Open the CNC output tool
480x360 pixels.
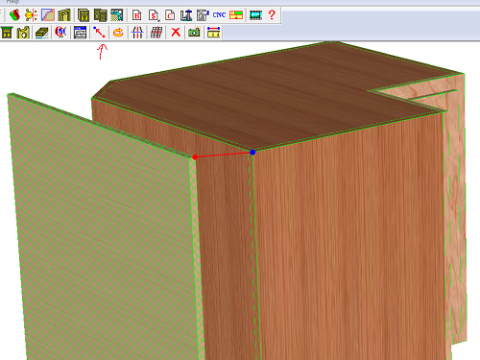pos(219,15)
